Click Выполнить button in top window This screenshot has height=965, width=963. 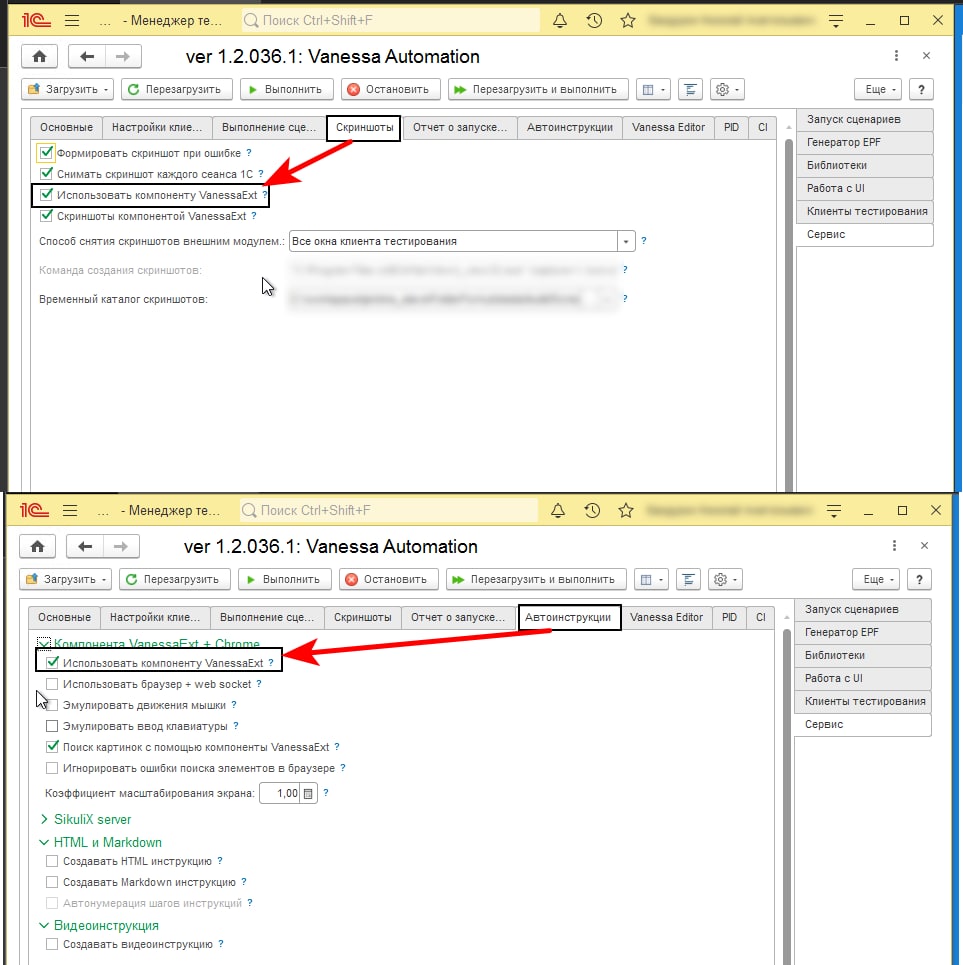(287, 89)
